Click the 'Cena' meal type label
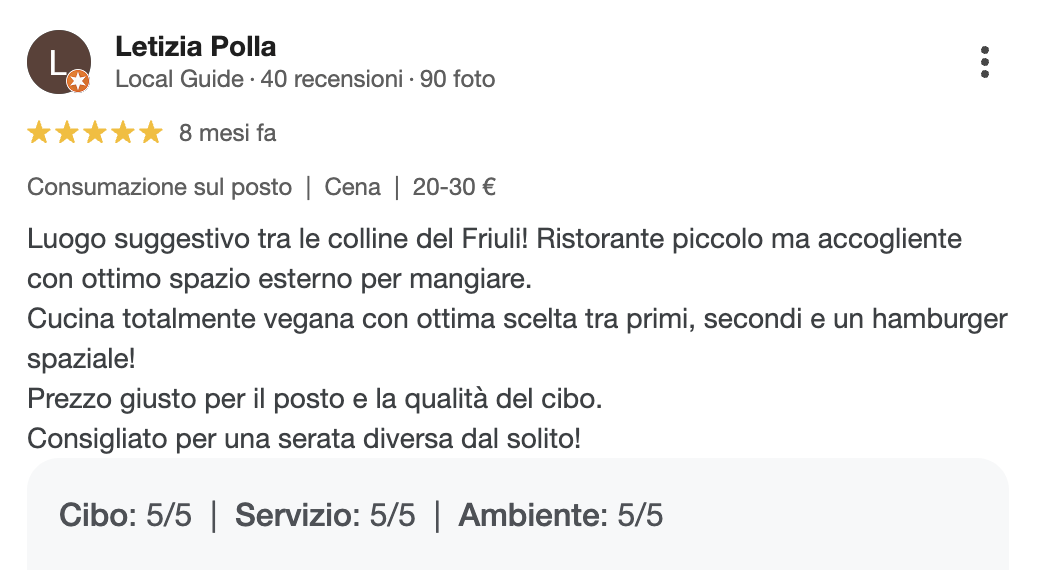This screenshot has width=1037, height=570. 352,187
